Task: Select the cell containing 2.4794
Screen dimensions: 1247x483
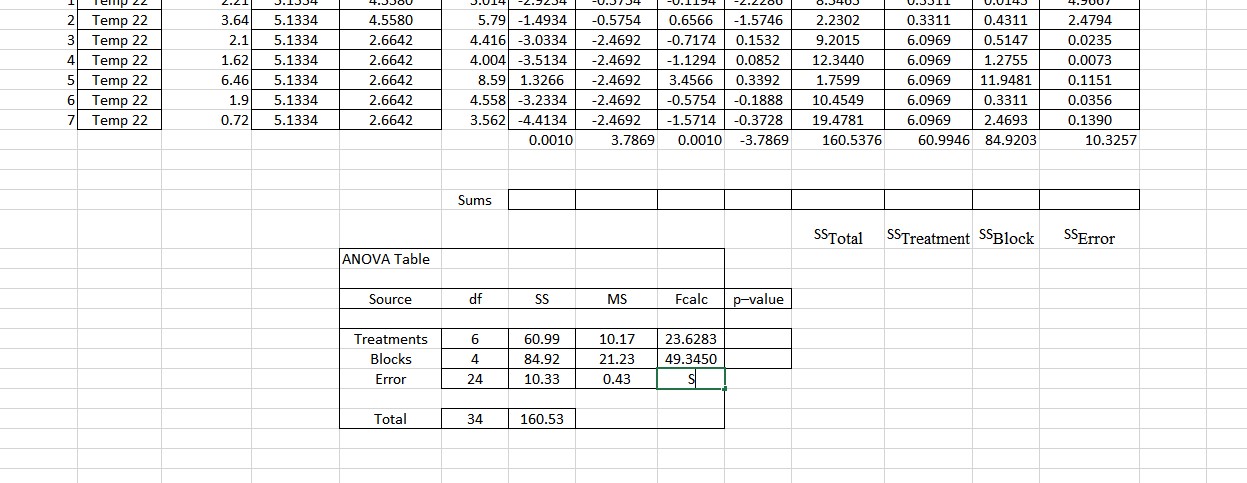Action: click(1090, 20)
